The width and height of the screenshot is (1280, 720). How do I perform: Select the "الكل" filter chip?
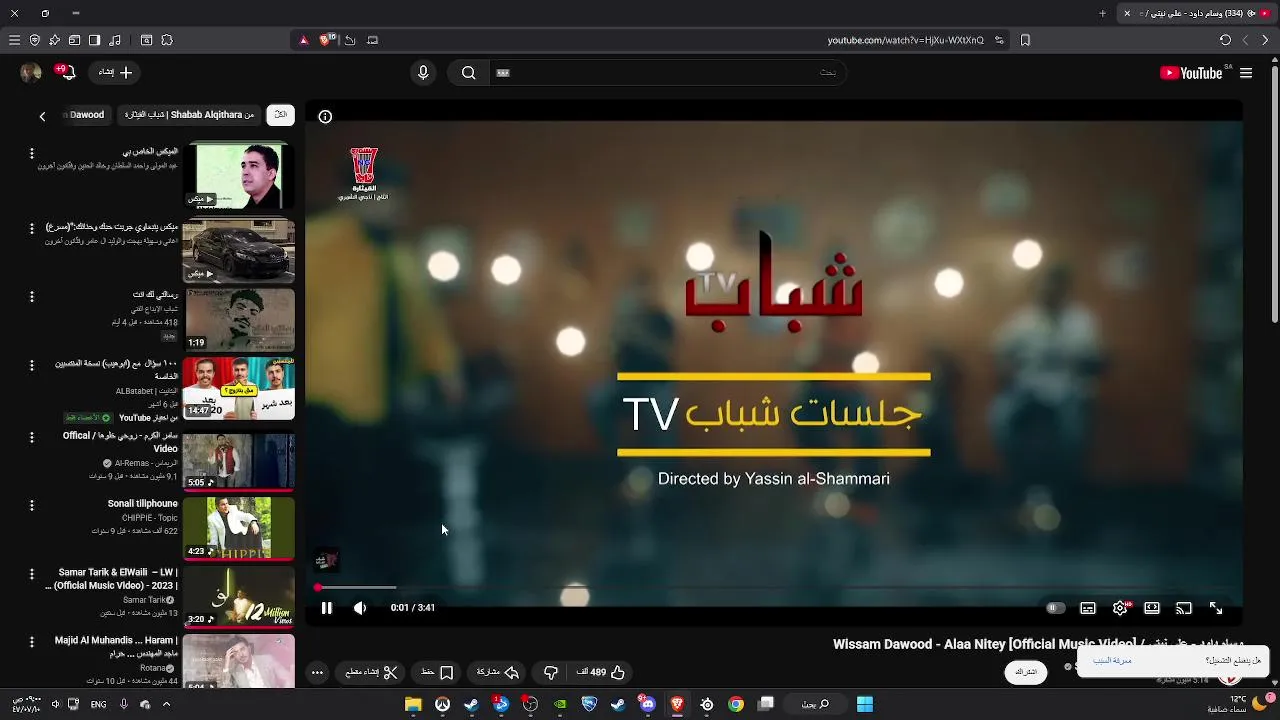click(281, 115)
